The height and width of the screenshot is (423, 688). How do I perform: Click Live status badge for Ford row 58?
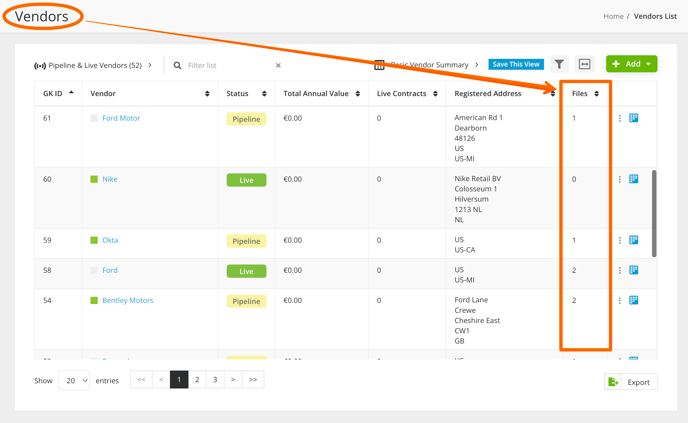[246, 271]
